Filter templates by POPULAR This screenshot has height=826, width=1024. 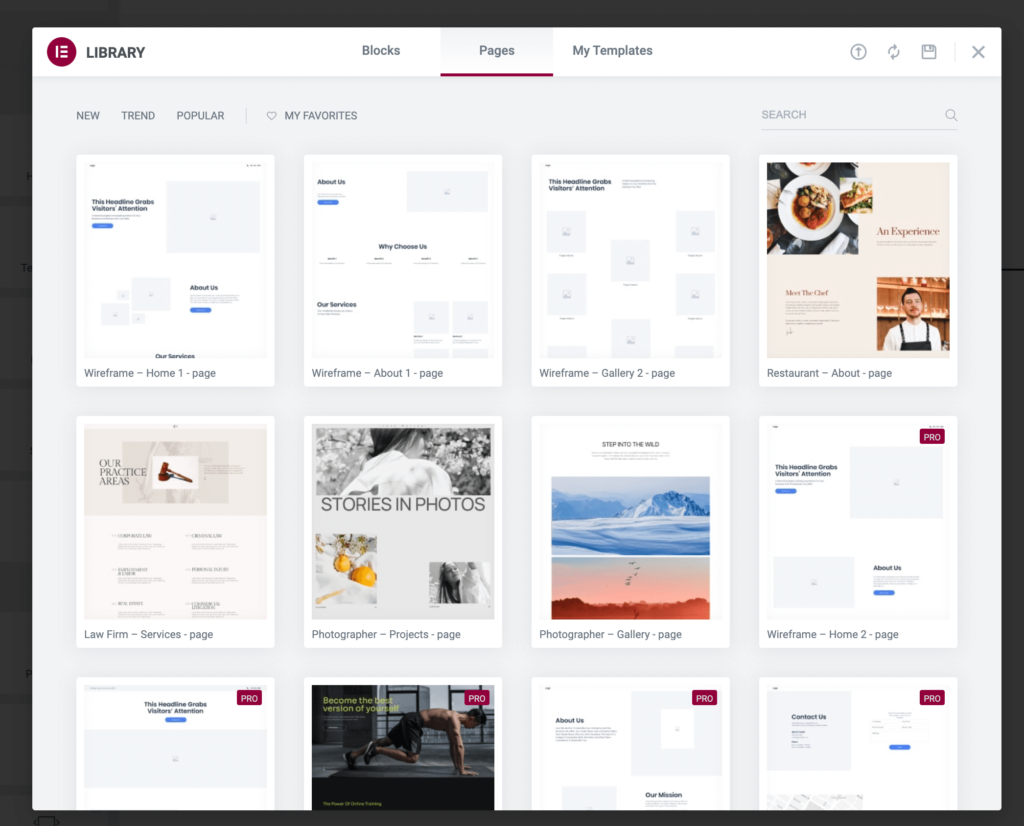click(x=200, y=115)
